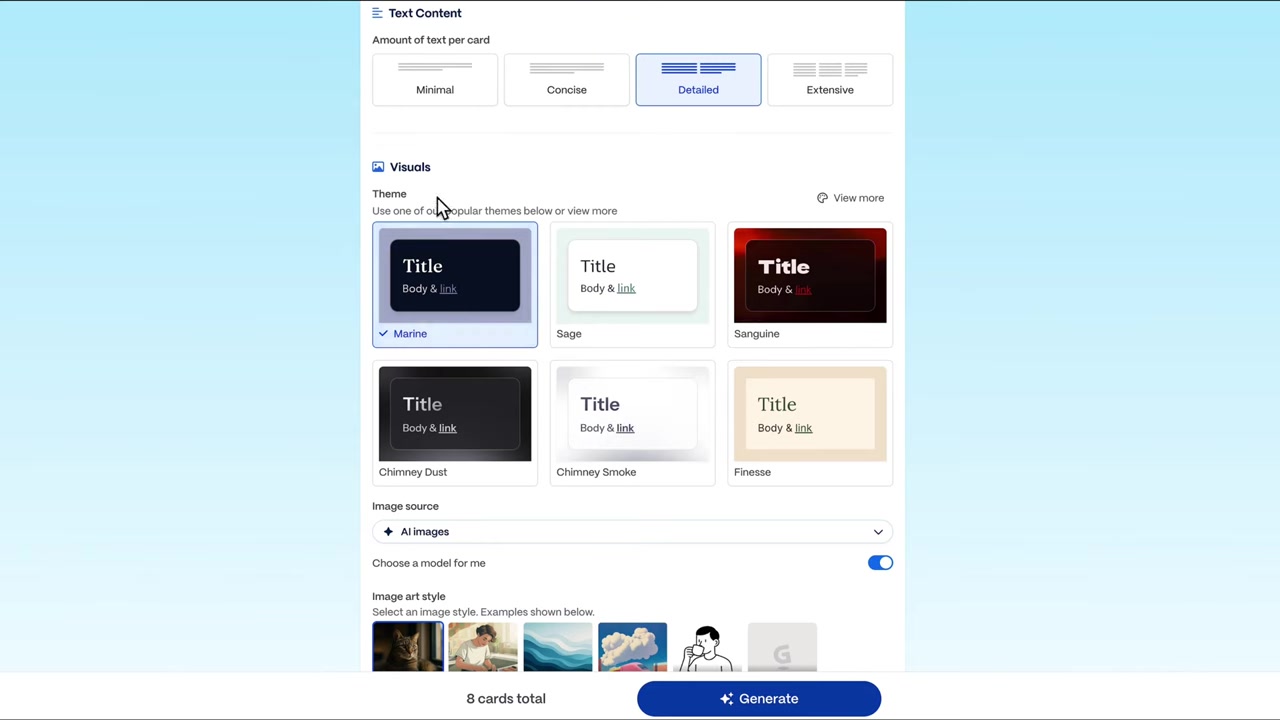Click the 'Amount of text per card' label
Image resolution: width=1280 pixels, height=720 pixels.
point(431,40)
